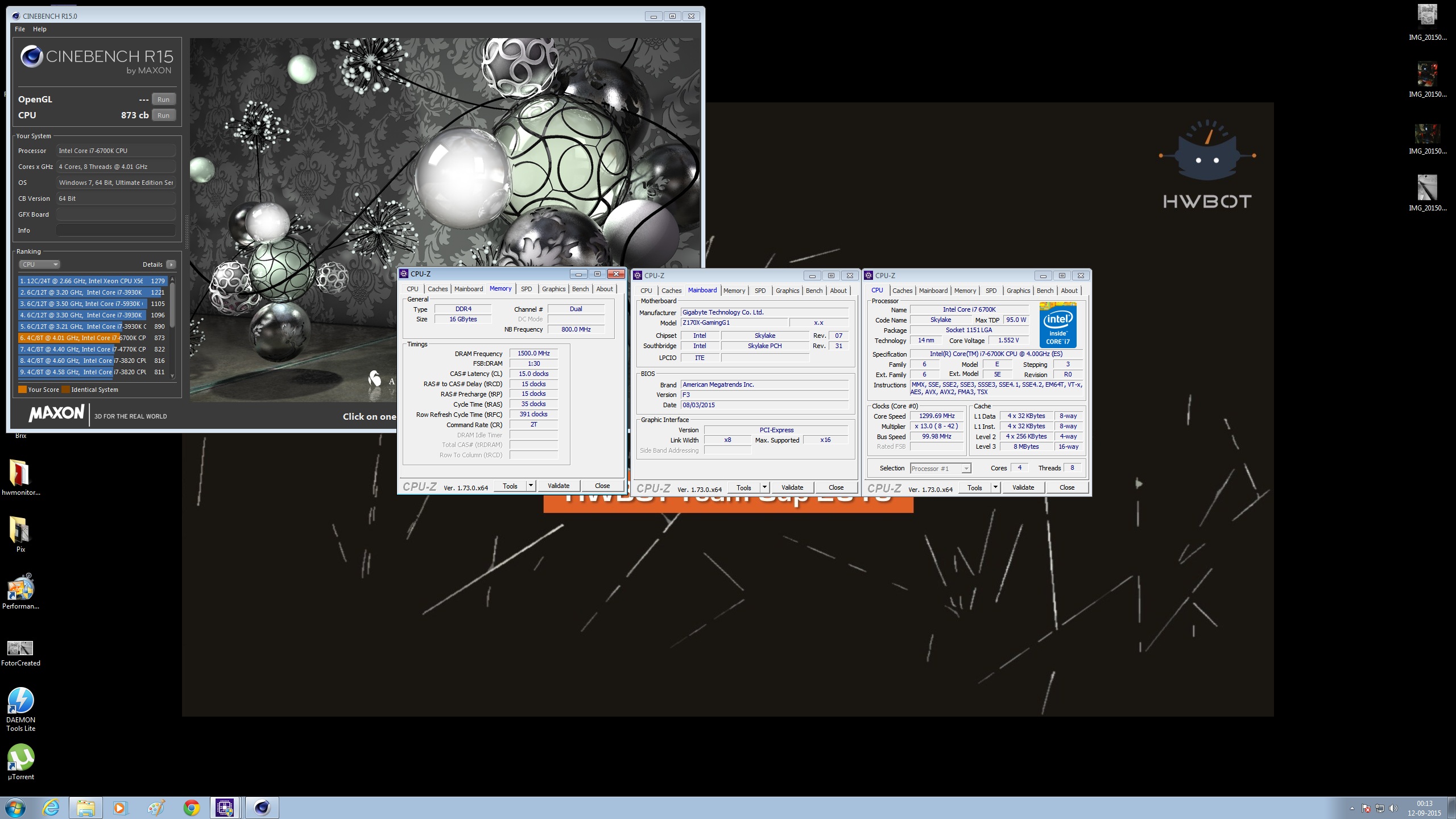The image size is (1456, 819).
Task: Click the Windows Start orb
Action: tap(15, 808)
